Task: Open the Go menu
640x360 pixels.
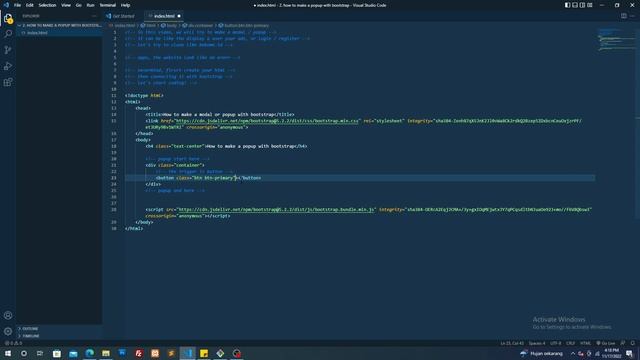Action: [x=78, y=5]
